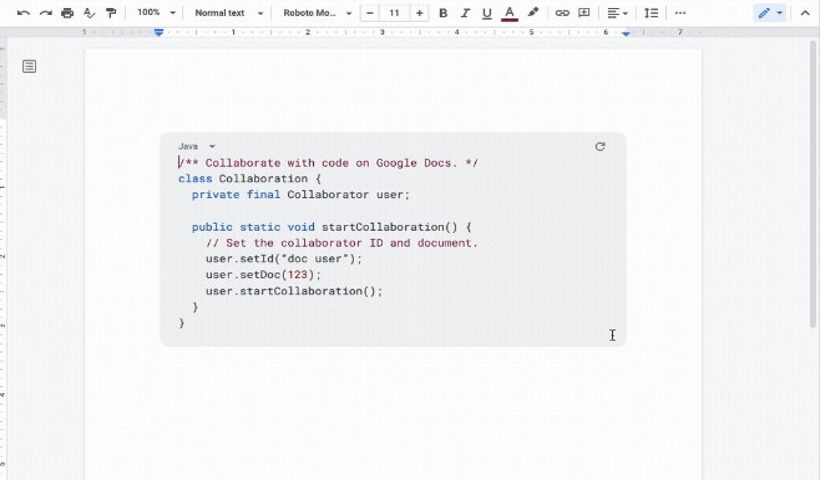The image size is (820, 480).
Task: Increase font size with plus button
Action: (419, 13)
